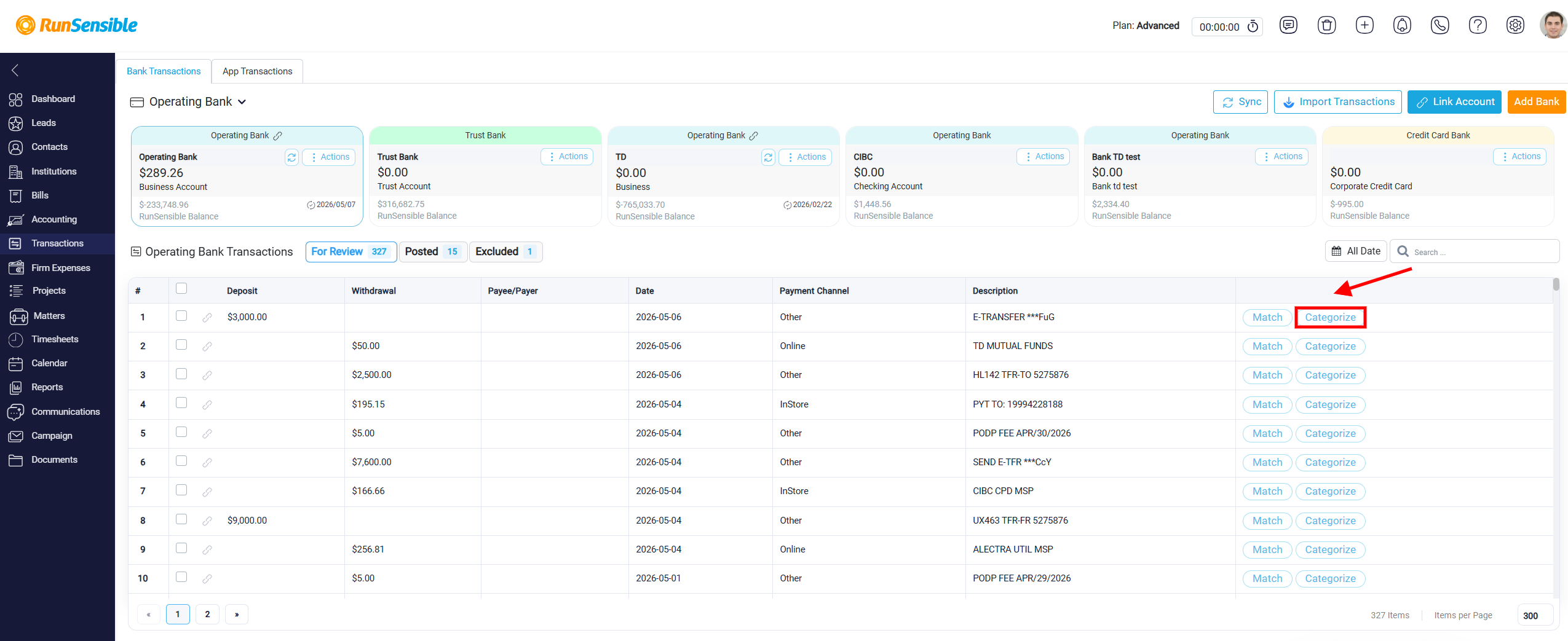Click the orange Add Bank button
This screenshot has height=641, width=1568.
coord(1536,102)
